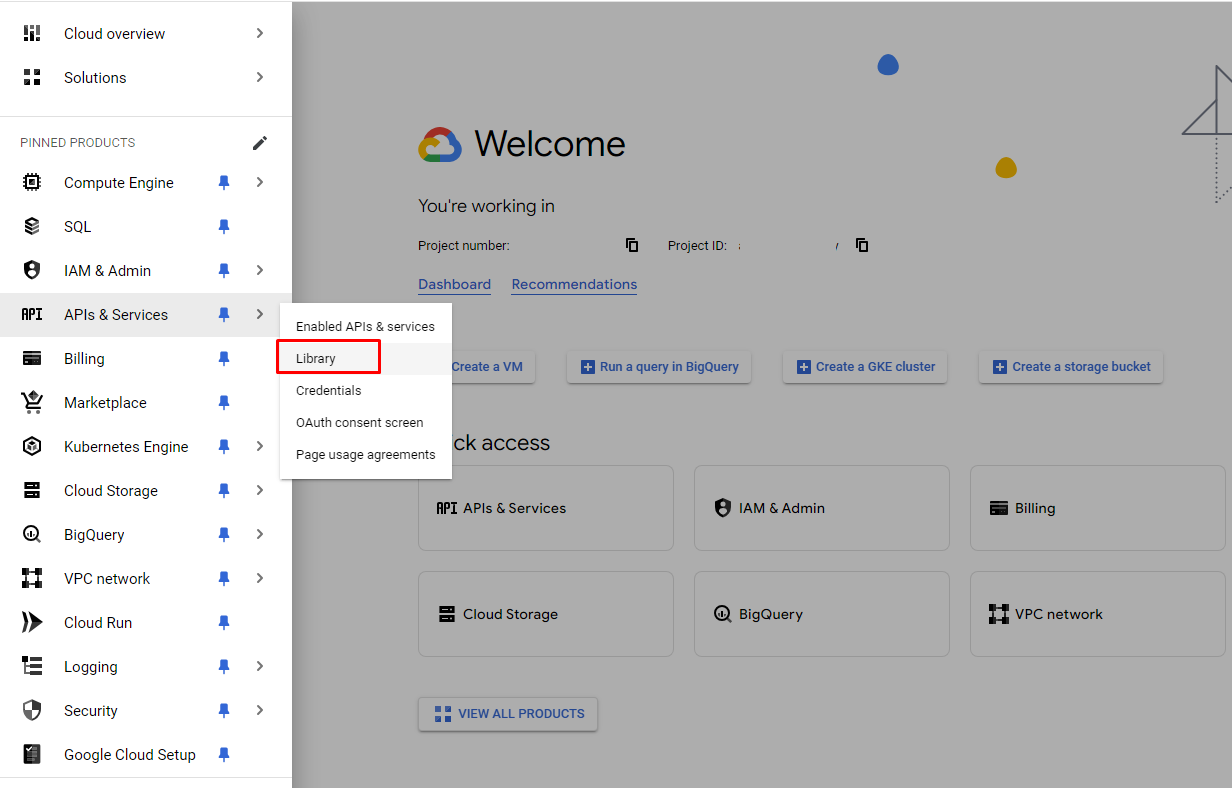Select Library in the APIs submenu
The width and height of the screenshot is (1232, 788).
point(366,358)
